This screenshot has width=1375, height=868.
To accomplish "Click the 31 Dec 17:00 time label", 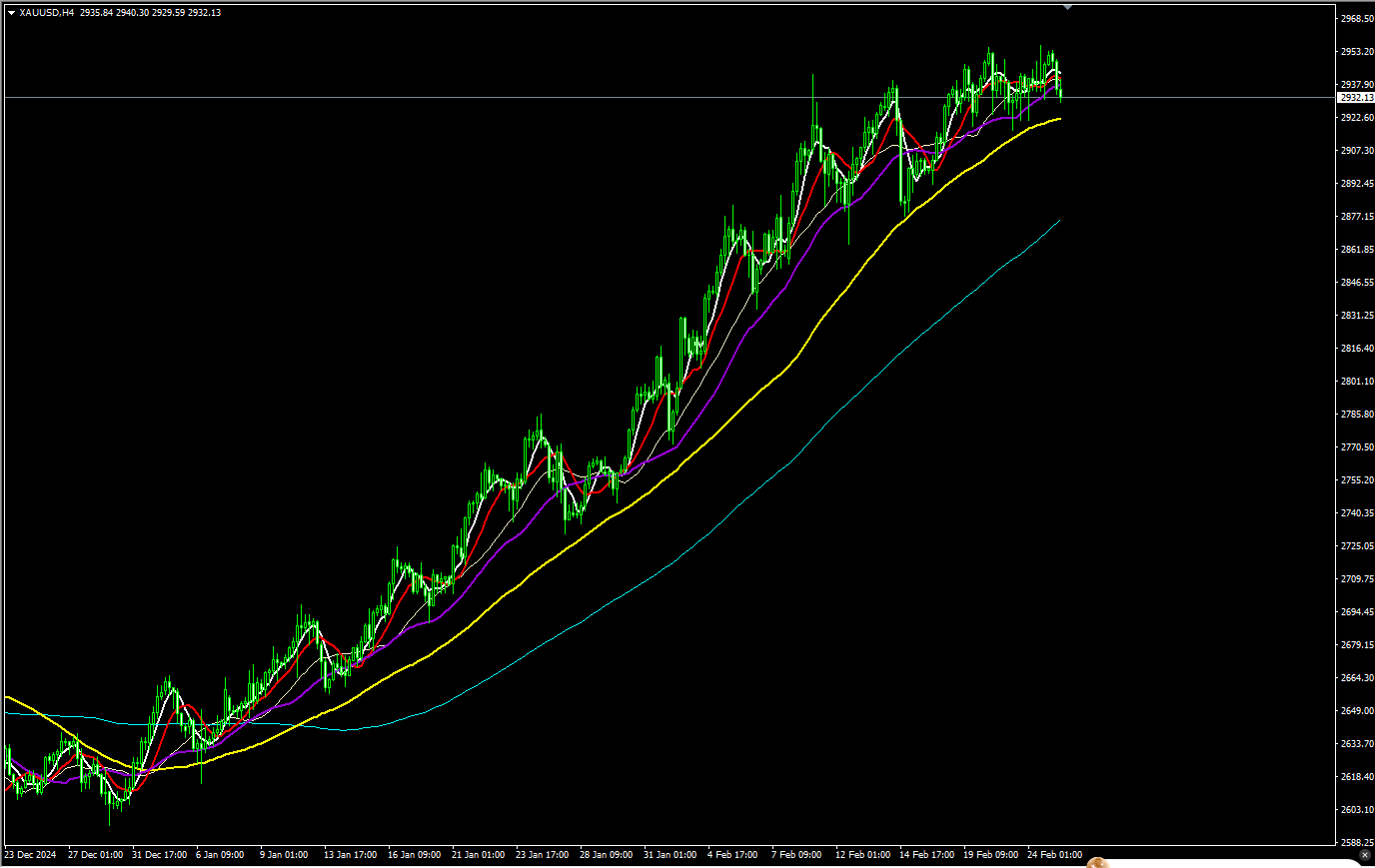I will pyautogui.click(x=159, y=855).
